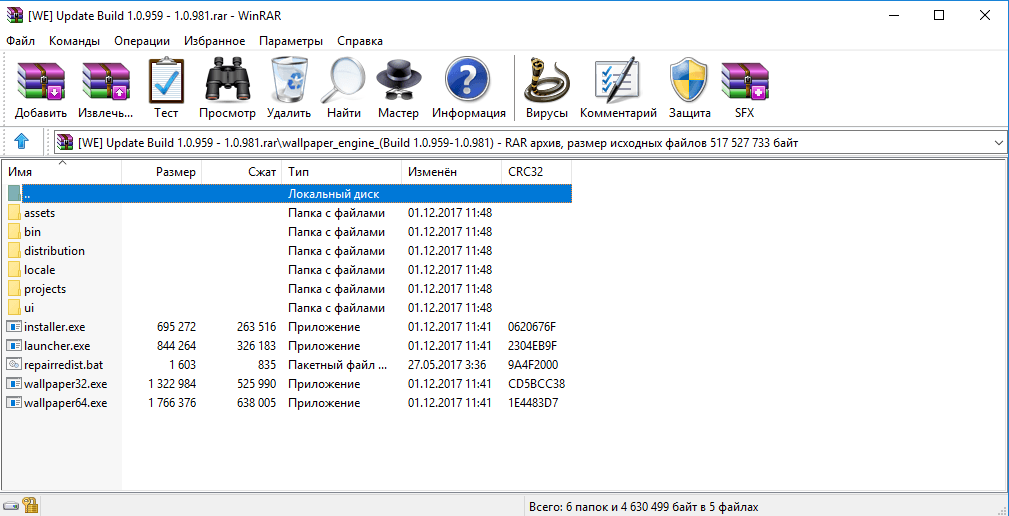
Task: Click the key lock icon in status bar
Action: 30,504
